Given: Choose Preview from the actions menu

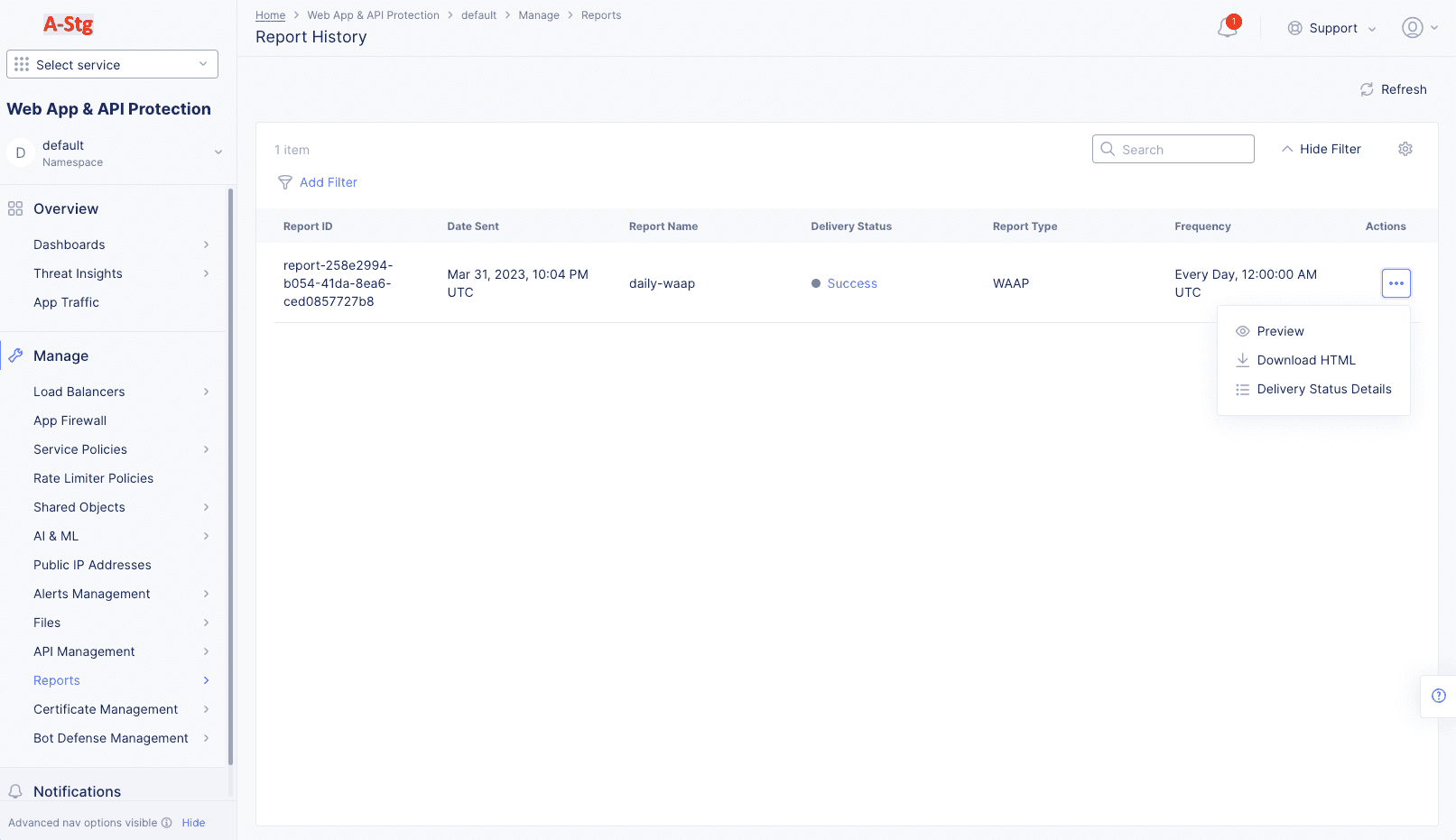Looking at the screenshot, I should [1280, 331].
